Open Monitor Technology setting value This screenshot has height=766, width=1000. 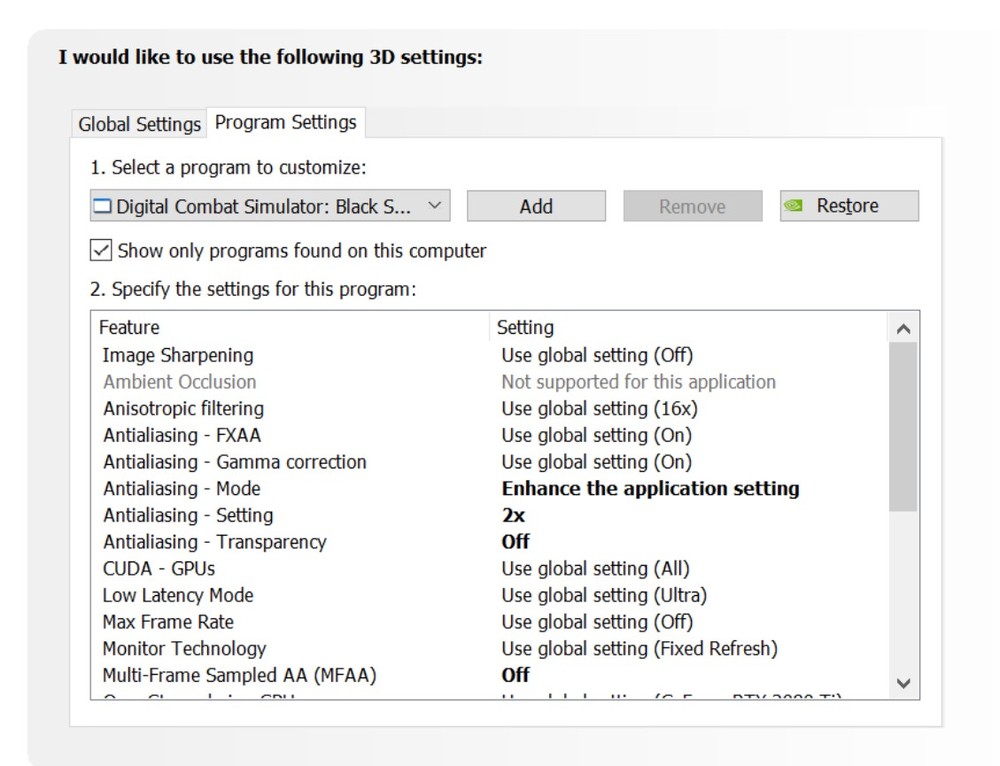point(639,648)
